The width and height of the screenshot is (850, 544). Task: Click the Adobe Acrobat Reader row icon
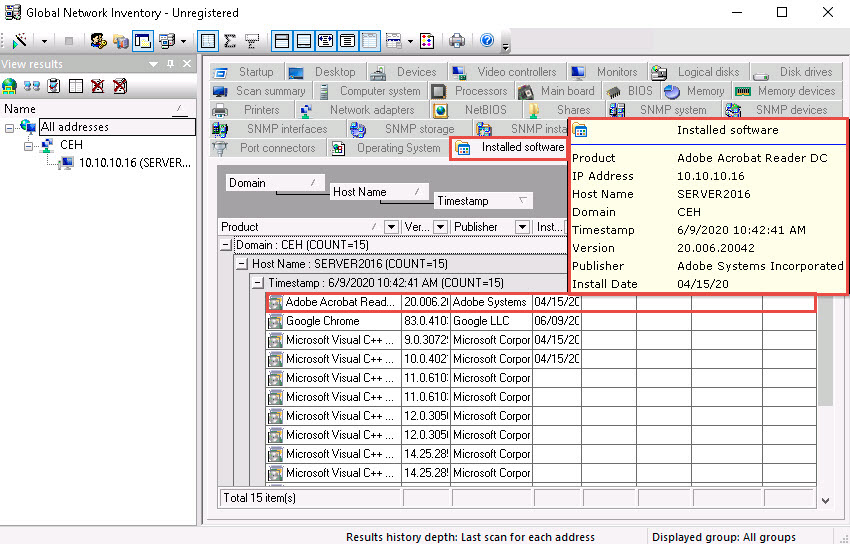(x=275, y=302)
